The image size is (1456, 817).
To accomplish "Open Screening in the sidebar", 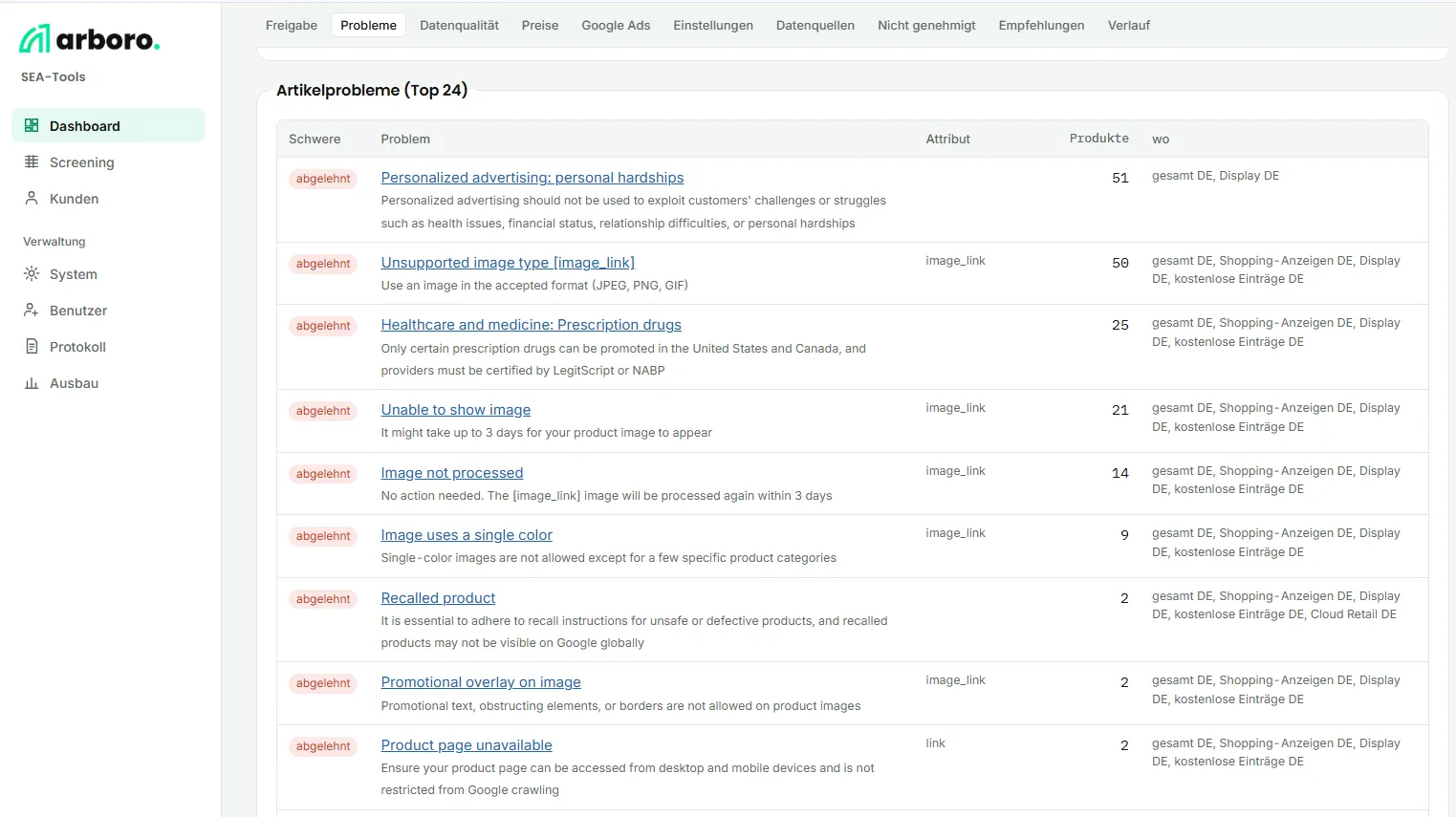I will (x=108, y=162).
